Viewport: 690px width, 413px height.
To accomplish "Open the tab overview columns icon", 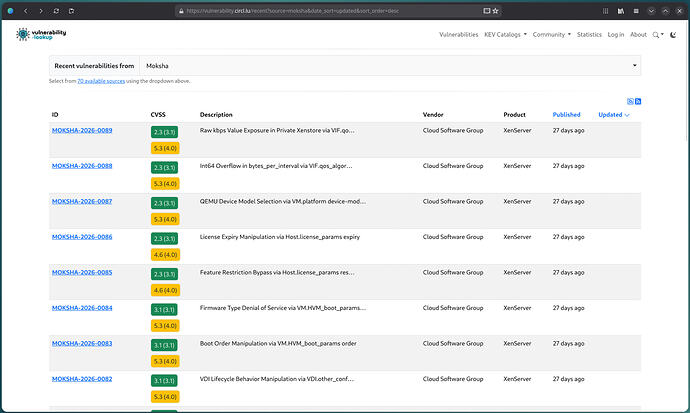I will [606, 11].
